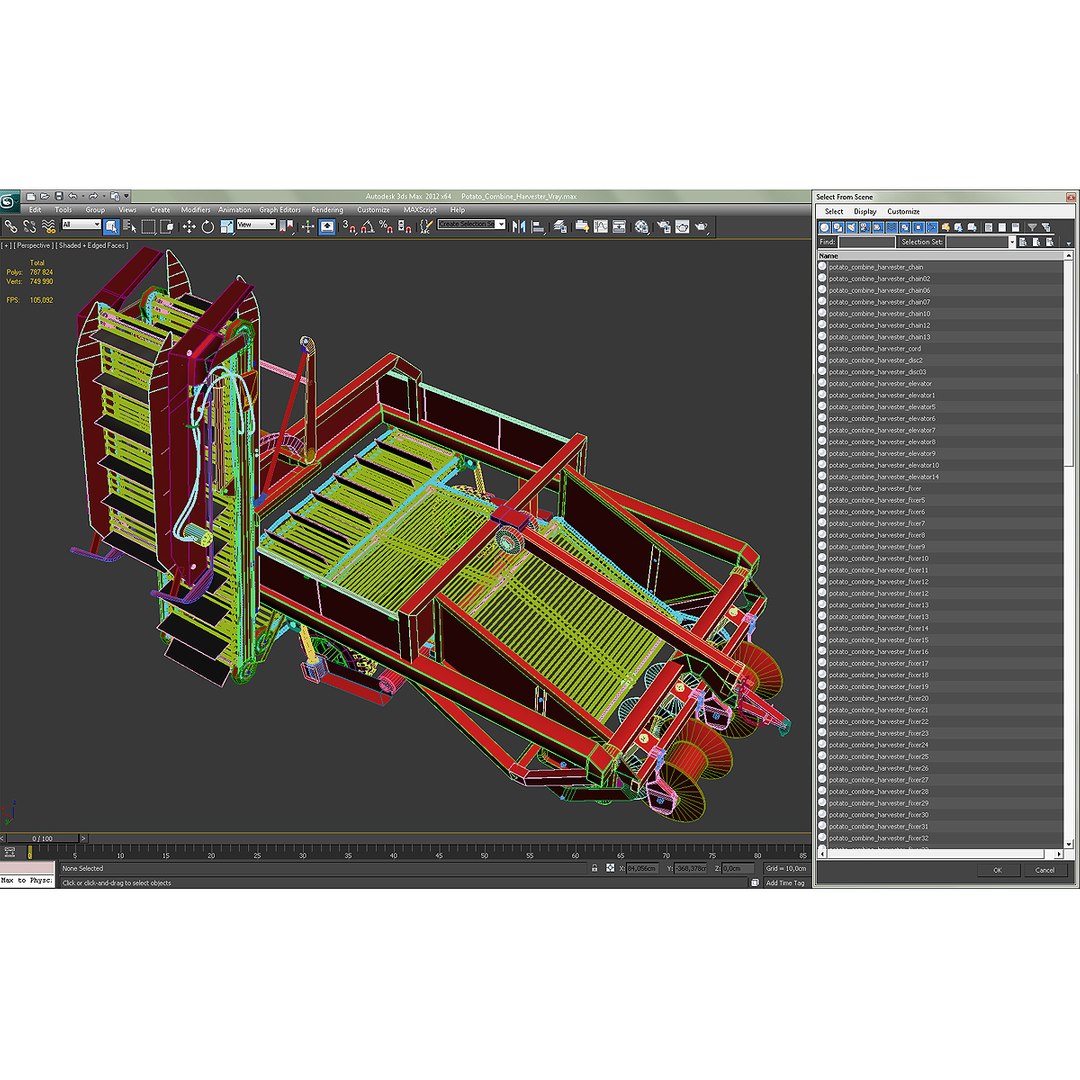The height and width of the screenshot is (1080, 1080).
Task: Open the selection filter All dropdown
Action: 81,225
